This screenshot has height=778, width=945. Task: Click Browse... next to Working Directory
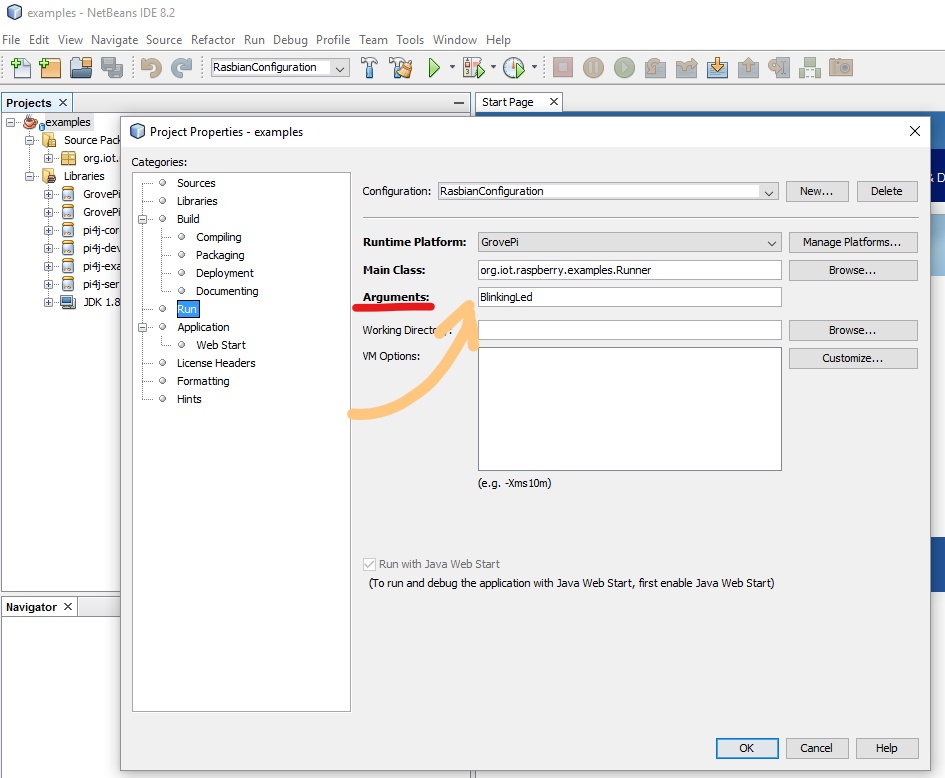coord(853,330)
